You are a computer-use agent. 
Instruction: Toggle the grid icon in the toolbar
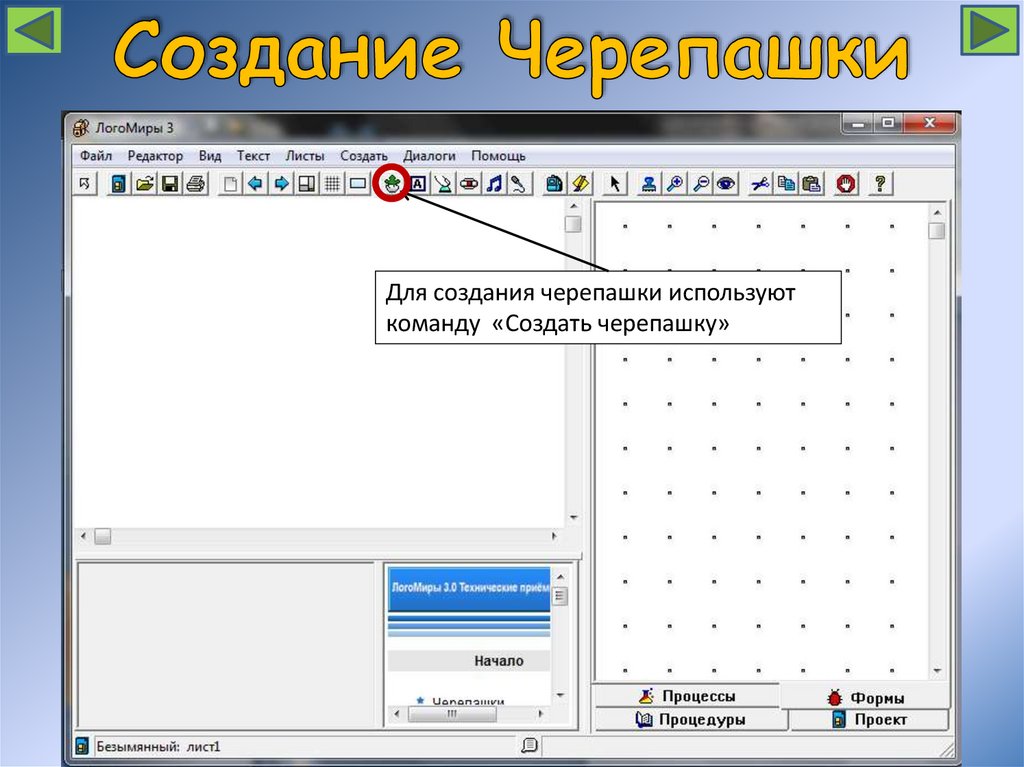pos(332,184)
